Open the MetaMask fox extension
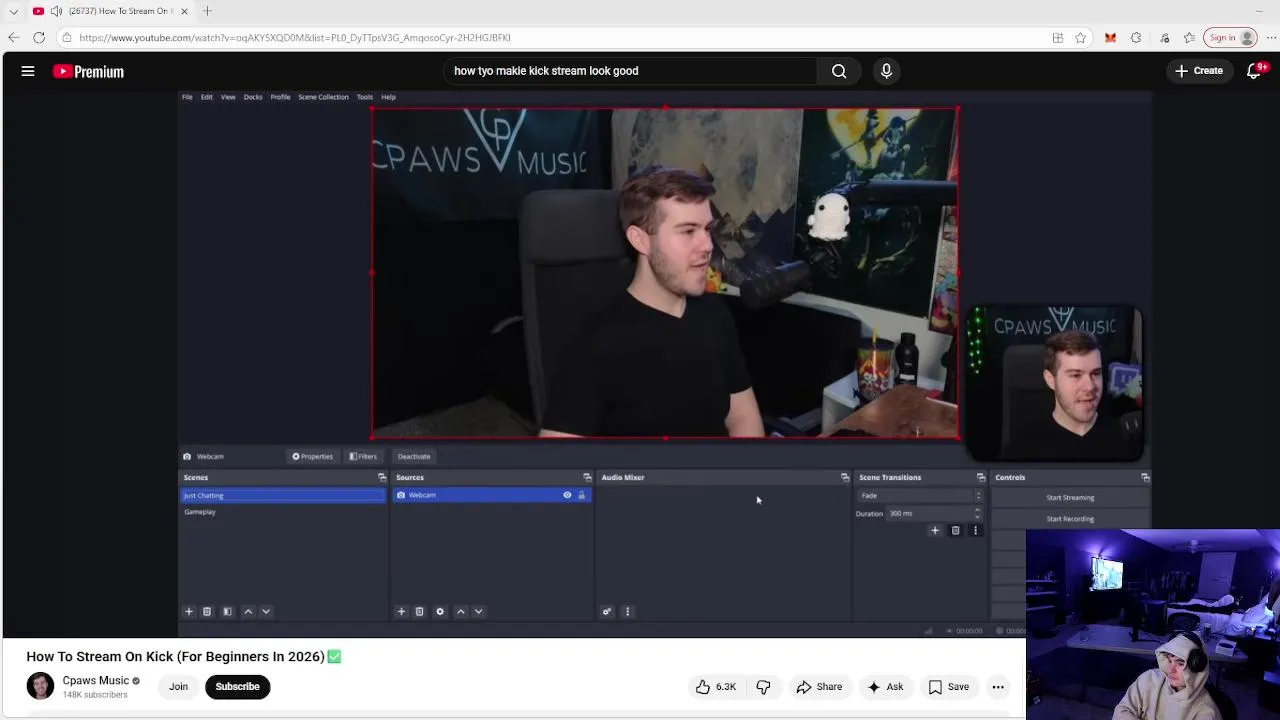The height and width of the screenshot is (720, 1280). point(1110,38)
